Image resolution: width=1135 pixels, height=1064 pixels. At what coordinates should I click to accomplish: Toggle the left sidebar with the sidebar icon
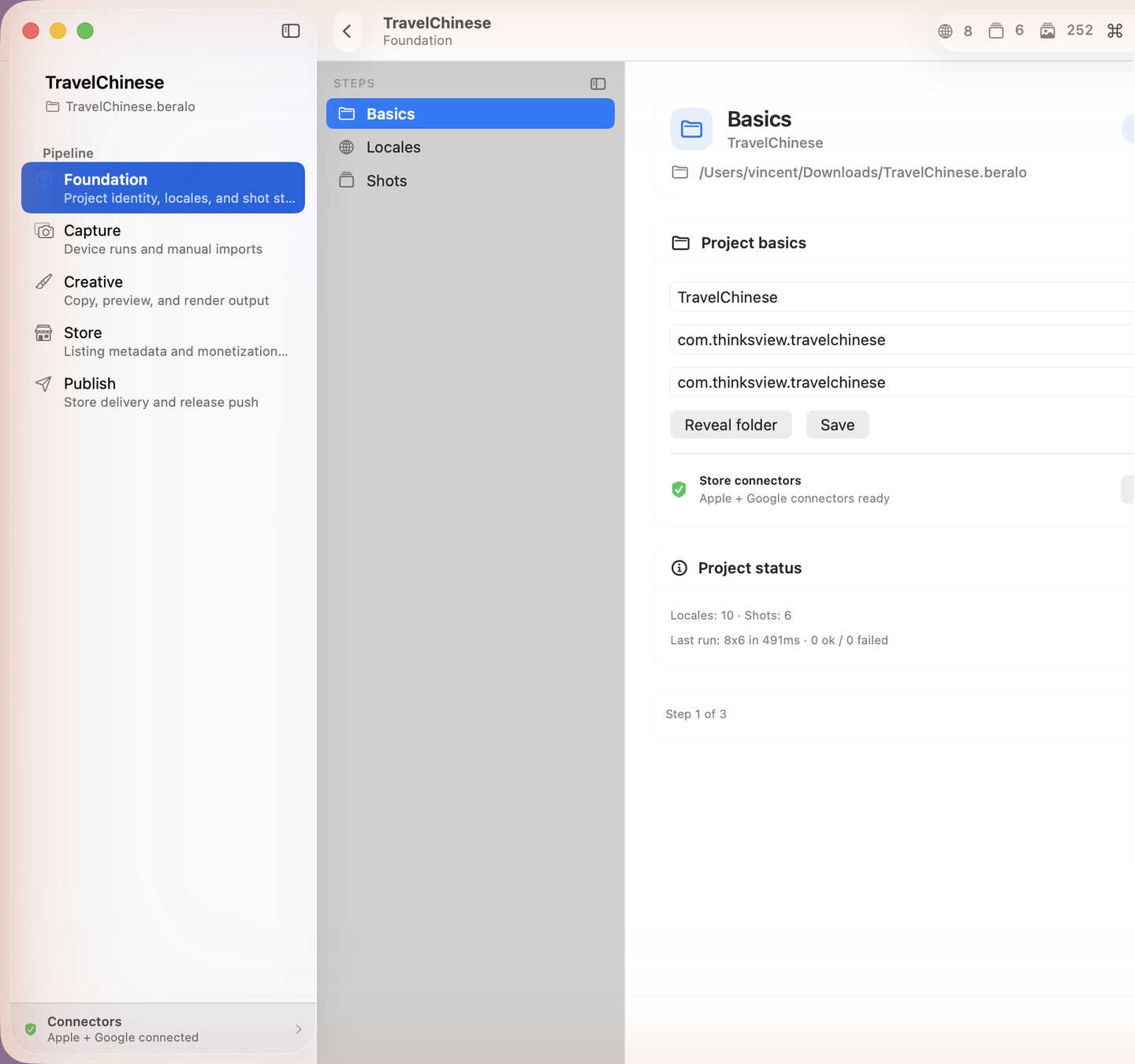(x=291, y=31)
